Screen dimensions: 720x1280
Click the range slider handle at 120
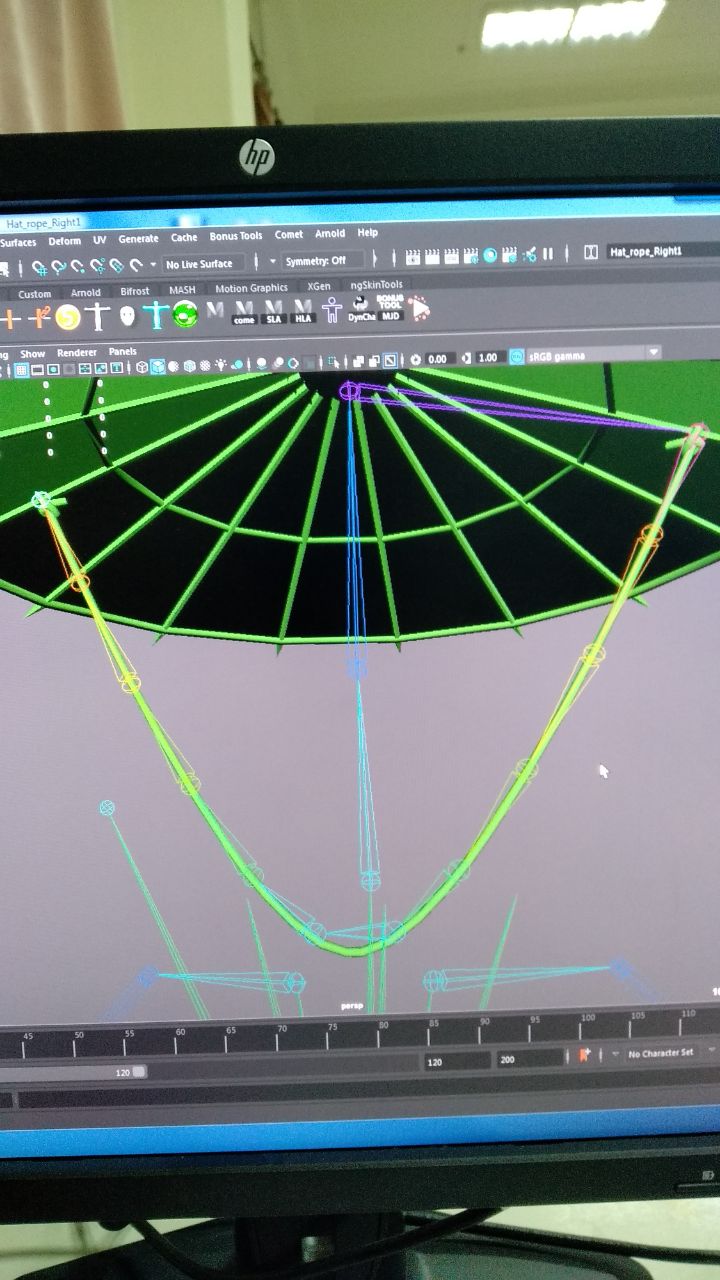pos(139,1072)
